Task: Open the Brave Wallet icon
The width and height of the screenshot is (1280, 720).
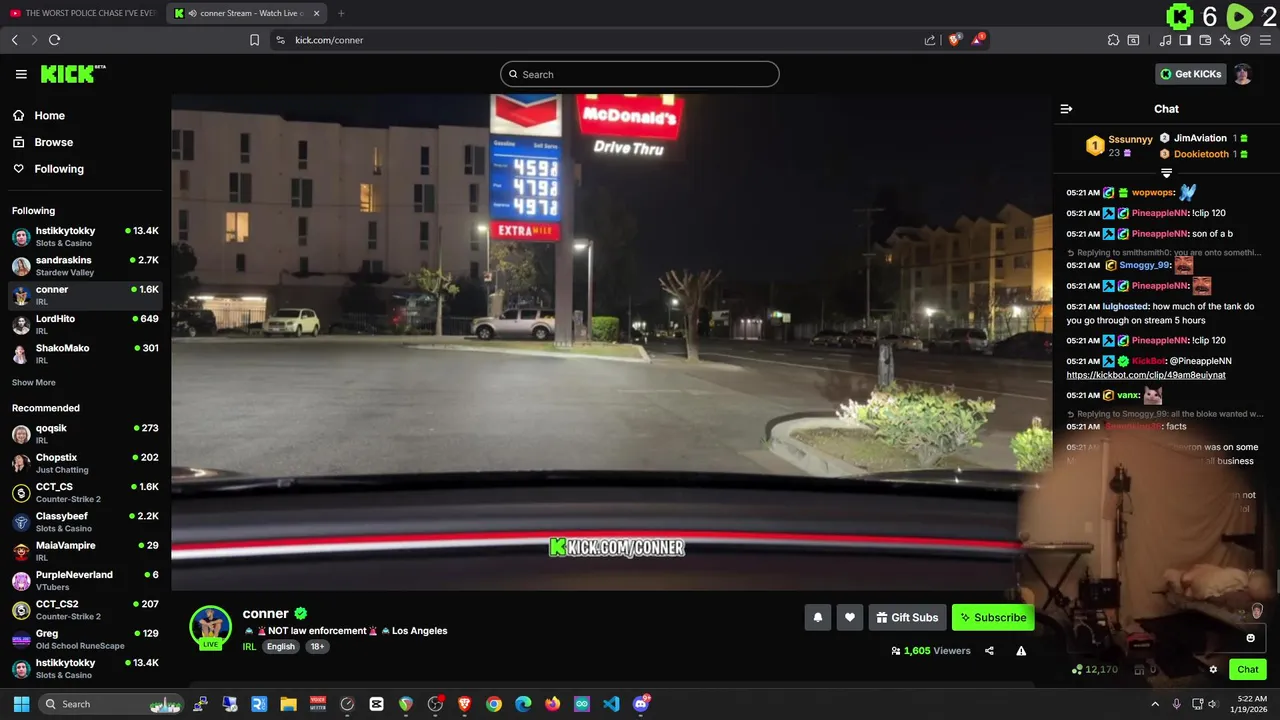Action: coord(1205,40)
